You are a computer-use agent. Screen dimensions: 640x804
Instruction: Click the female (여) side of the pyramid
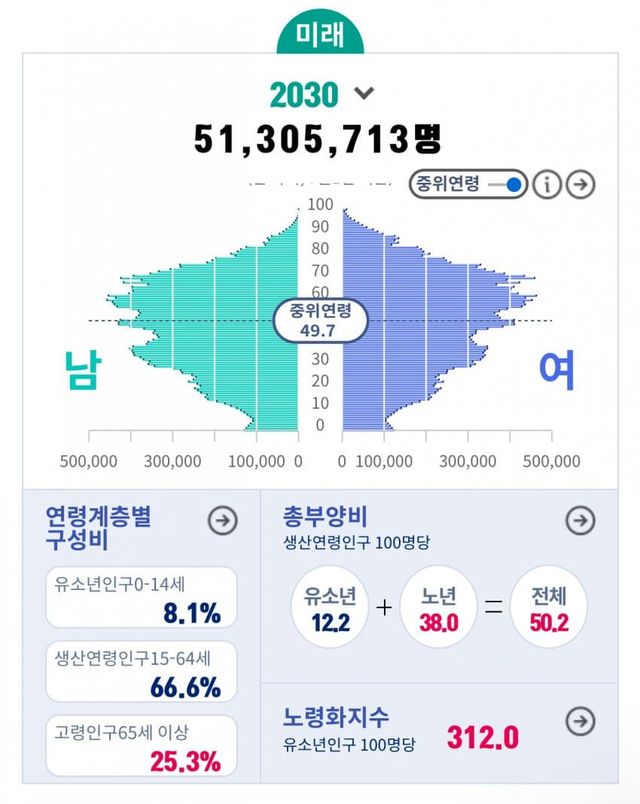click(440, 330)
